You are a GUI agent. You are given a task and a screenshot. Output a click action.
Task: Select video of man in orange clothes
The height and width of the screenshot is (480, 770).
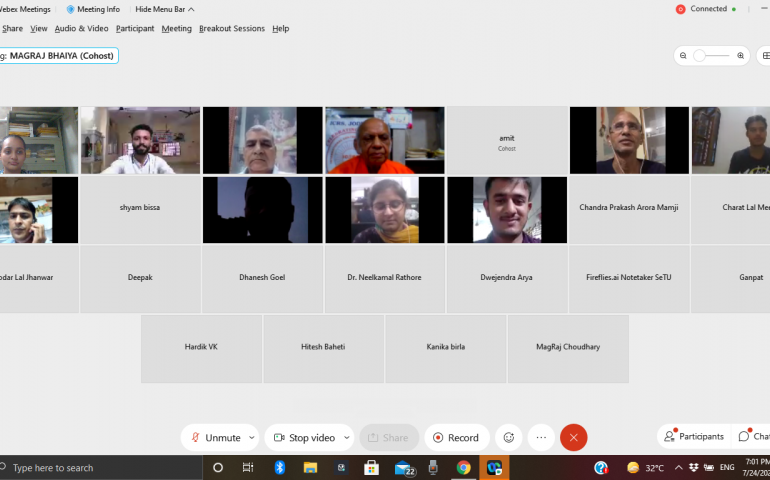[385, 141]
